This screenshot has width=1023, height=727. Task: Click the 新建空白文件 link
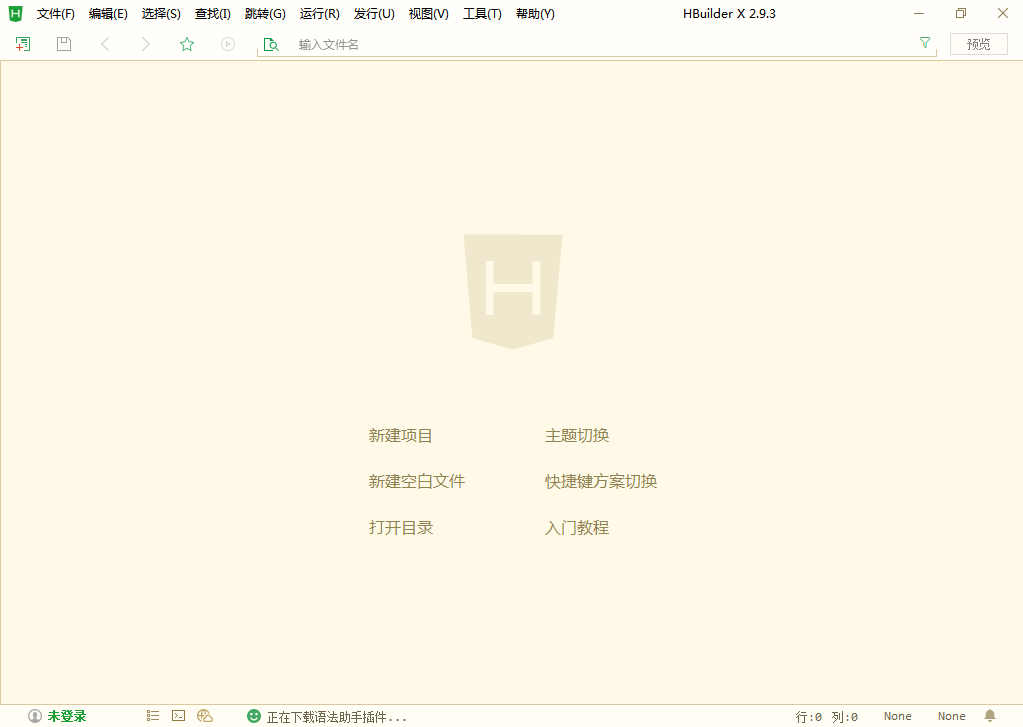417,481
